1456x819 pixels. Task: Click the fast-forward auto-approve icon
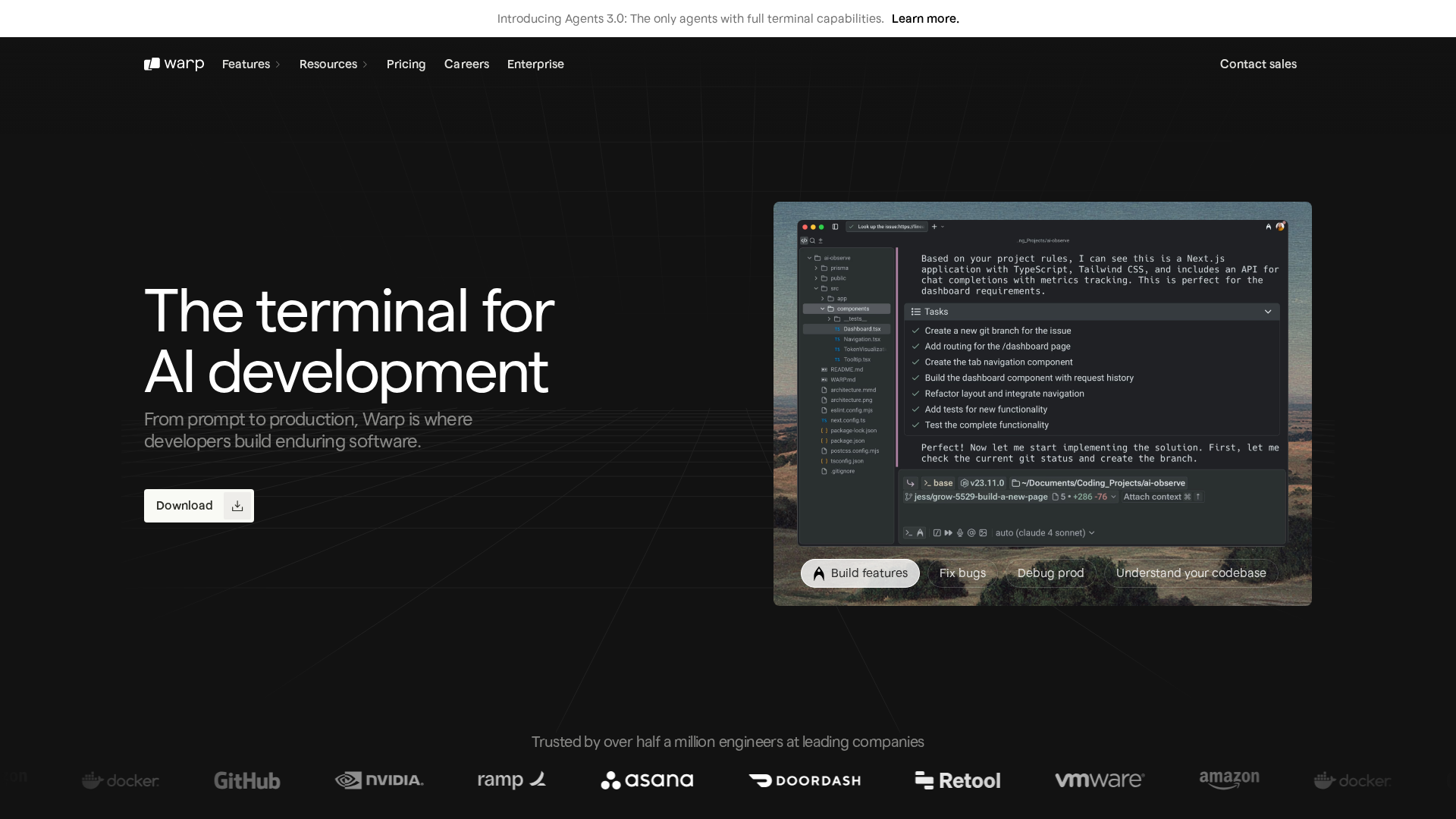click(x=948, y=533)
